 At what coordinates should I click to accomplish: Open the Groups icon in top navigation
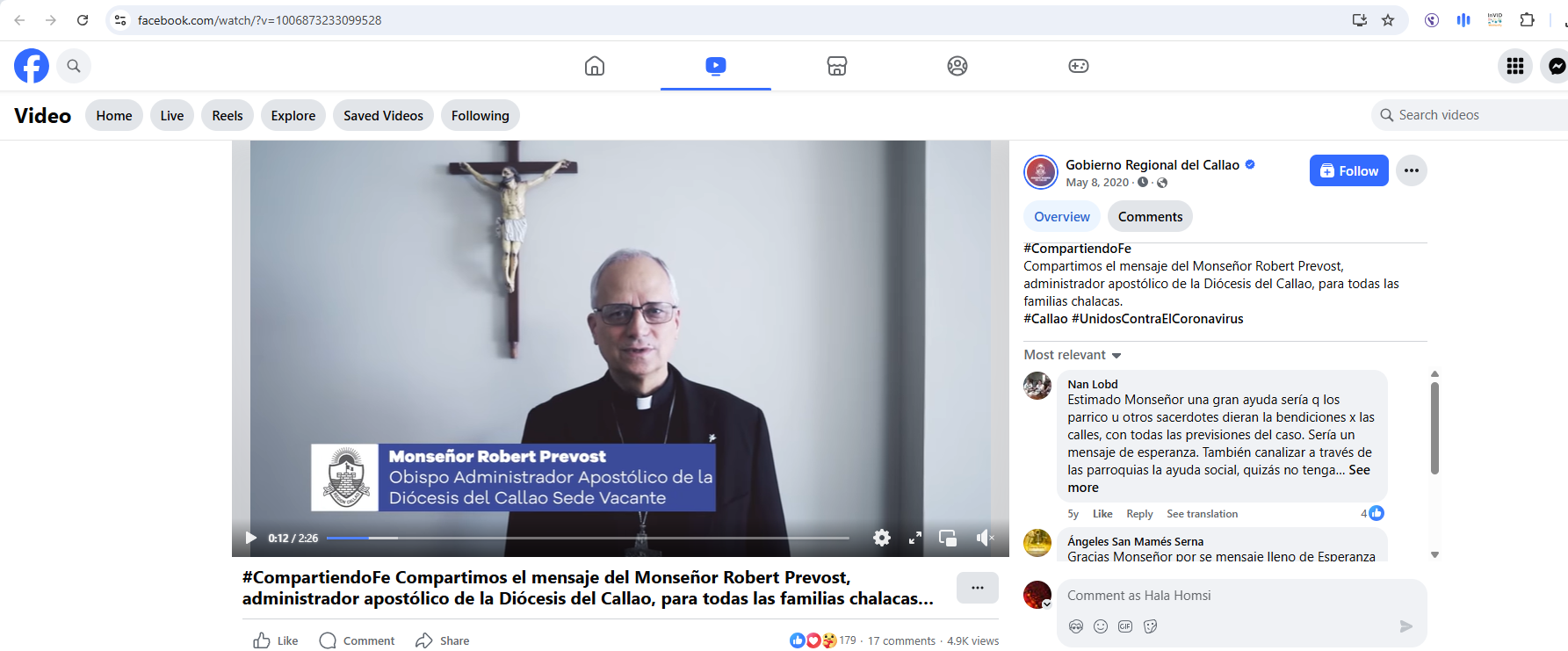point(957,66)
